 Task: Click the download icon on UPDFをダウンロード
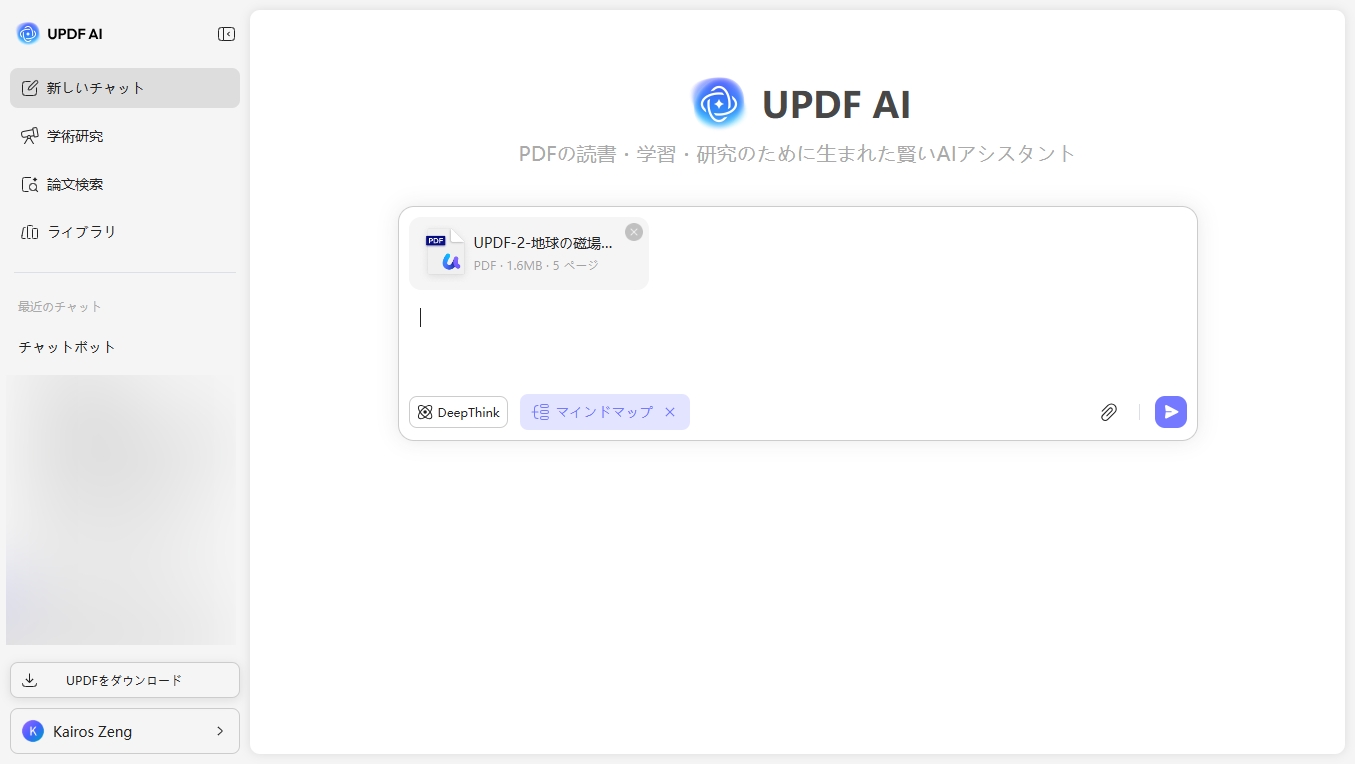click(x=30, y=680)
